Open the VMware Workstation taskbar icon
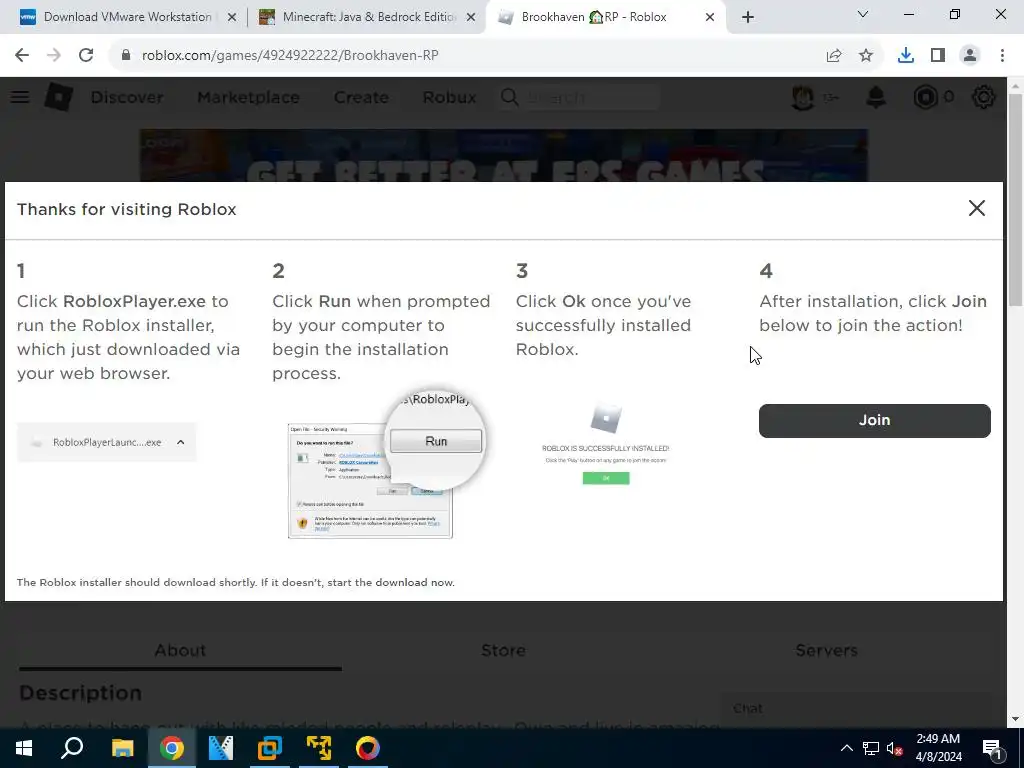 [x=270, y=748]
